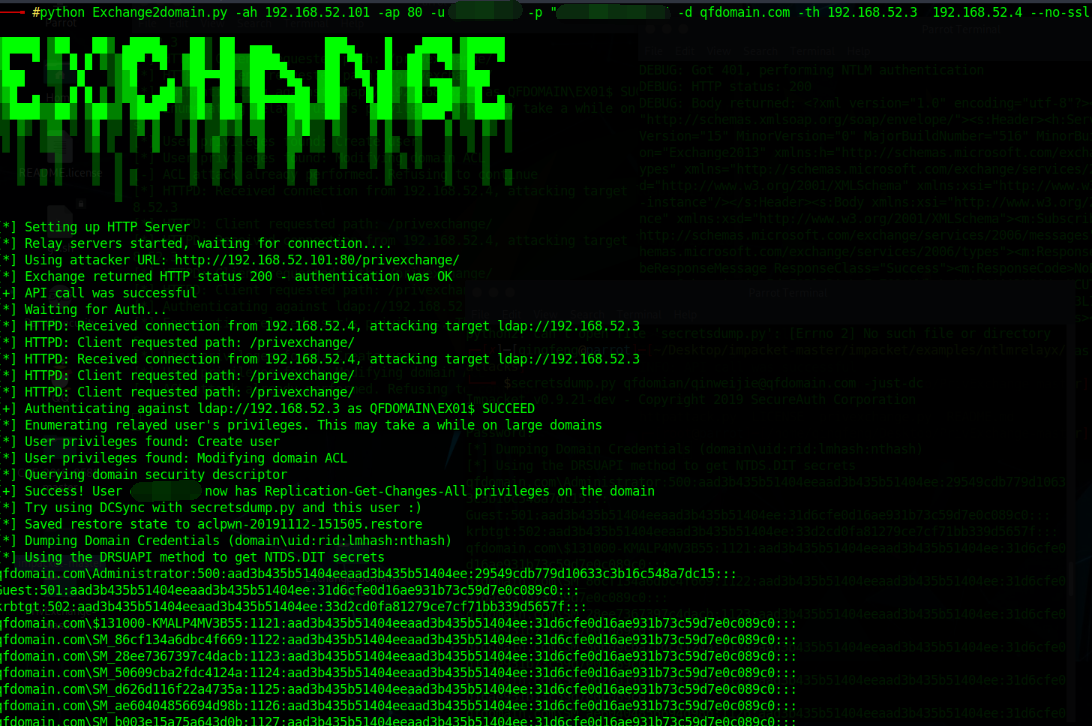1092x726 pixels.
Task: Open Search menu in background Parrot Terminal window
Action: (x=759, y=52)
